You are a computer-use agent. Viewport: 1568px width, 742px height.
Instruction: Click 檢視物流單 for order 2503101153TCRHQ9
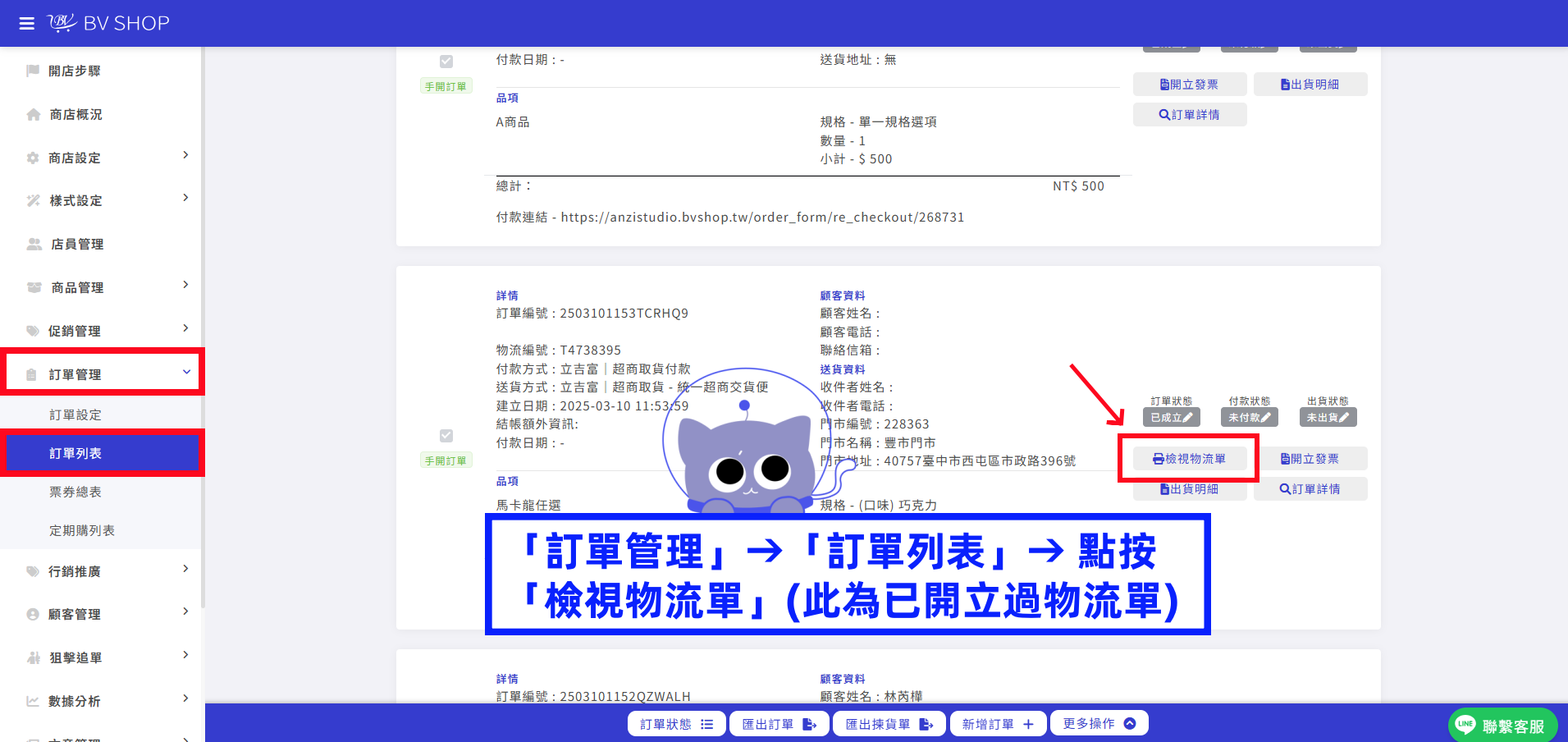[x=1190, y=459]
